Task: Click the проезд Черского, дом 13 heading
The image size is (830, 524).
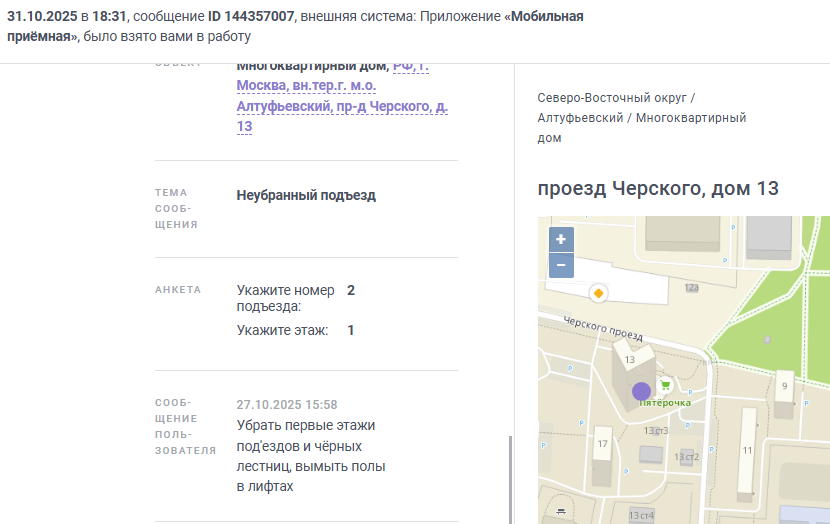Action: [658, 188]
